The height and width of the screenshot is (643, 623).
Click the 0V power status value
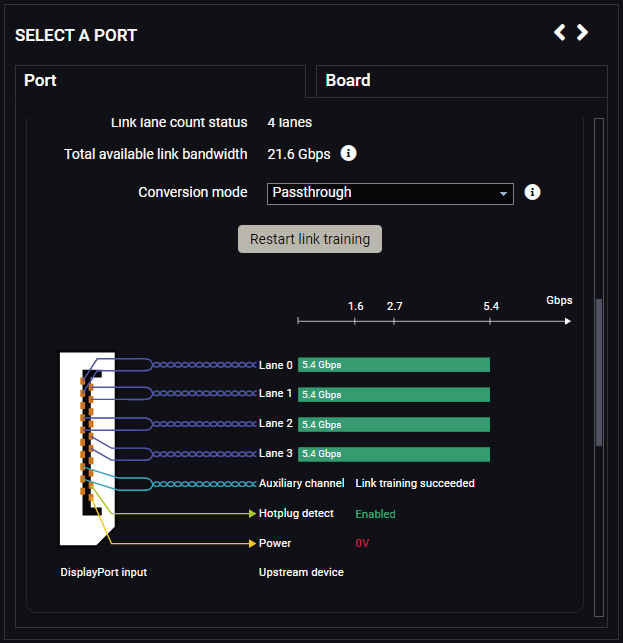click(x=362, y=543)
